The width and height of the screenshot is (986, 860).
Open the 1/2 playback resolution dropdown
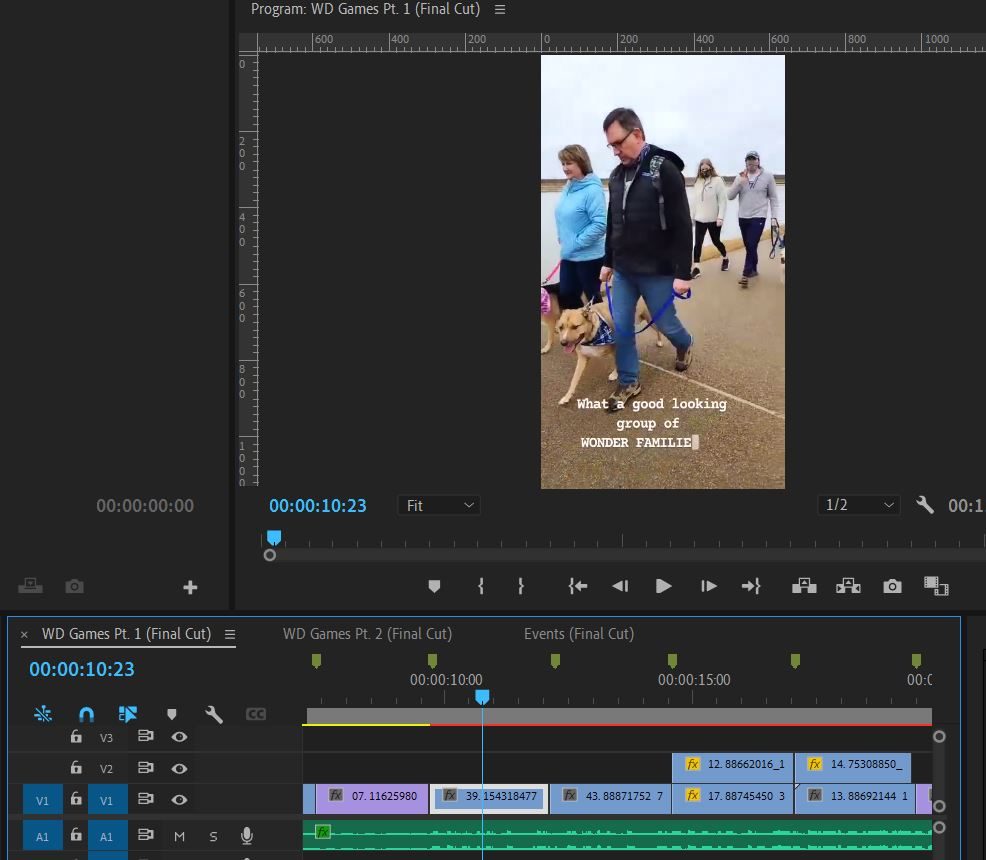(x=858, y=505)
